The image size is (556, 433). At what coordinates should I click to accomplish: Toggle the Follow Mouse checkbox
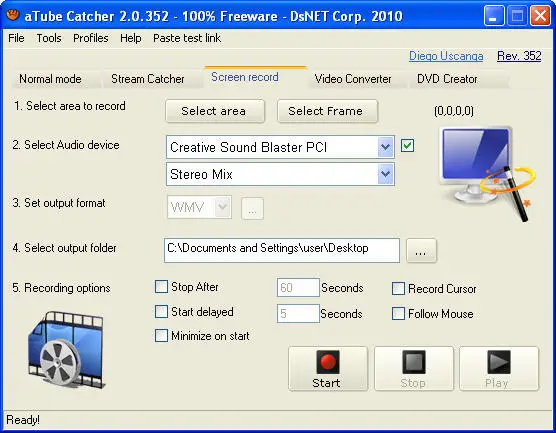[x=398, y=313]
